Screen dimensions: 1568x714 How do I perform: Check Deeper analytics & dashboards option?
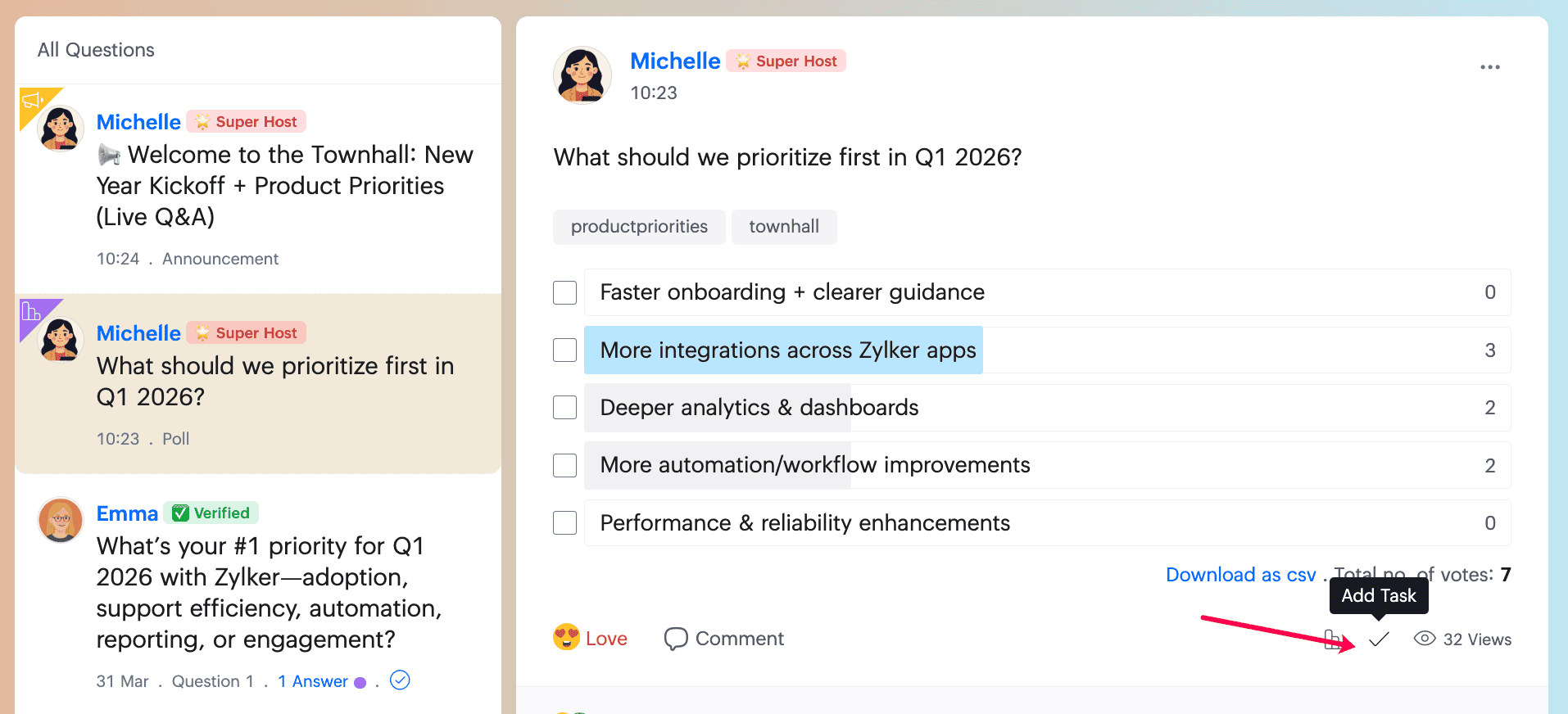(x=565, y=408)
